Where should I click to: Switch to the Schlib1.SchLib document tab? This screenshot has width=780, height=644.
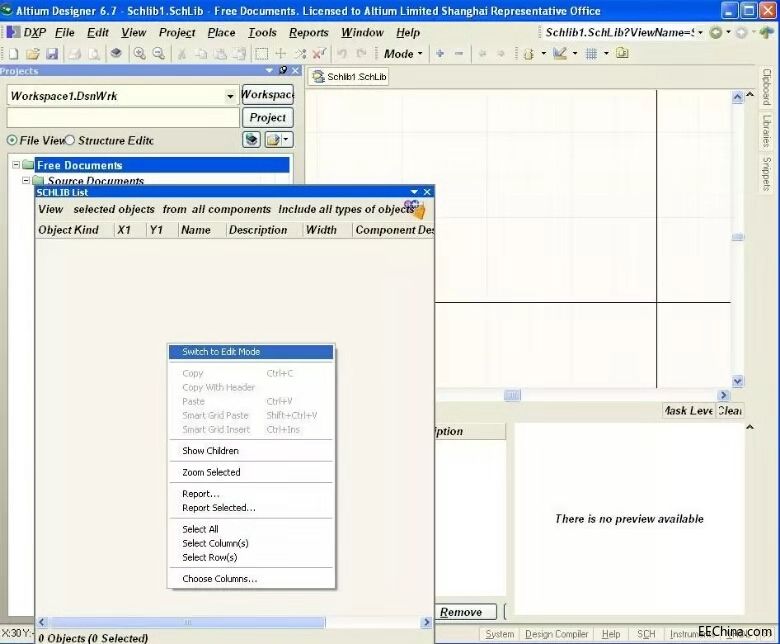pyautogui.click(x=349, y=77)
